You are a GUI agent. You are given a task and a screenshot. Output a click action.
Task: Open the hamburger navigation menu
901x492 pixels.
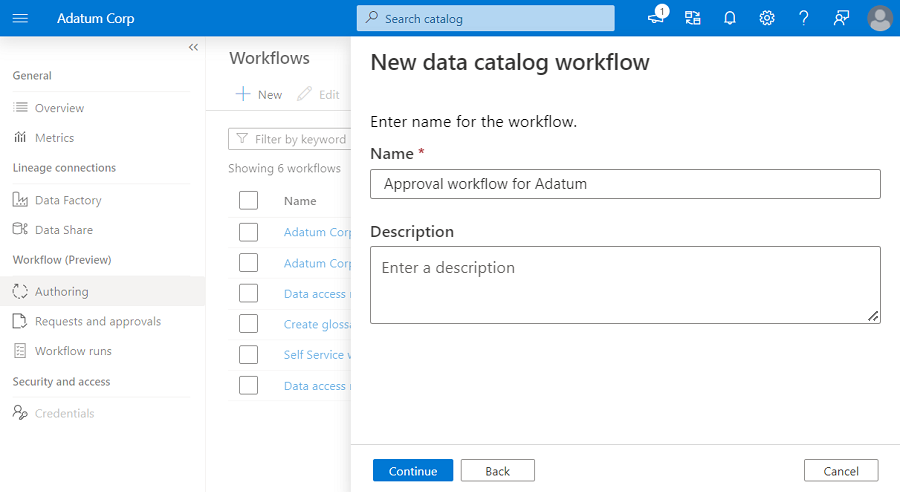[x=20, y=18]
